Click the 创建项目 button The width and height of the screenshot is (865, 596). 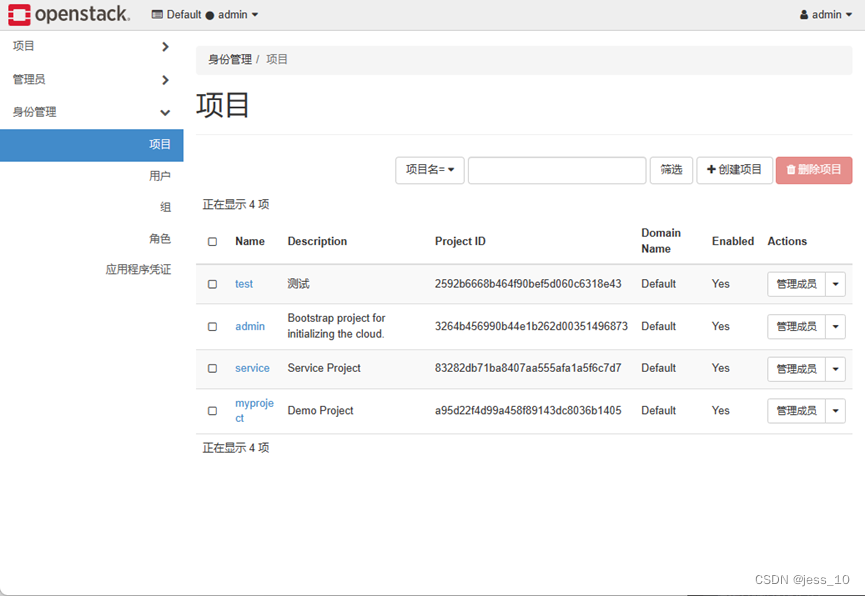click(x=734, y=170)
